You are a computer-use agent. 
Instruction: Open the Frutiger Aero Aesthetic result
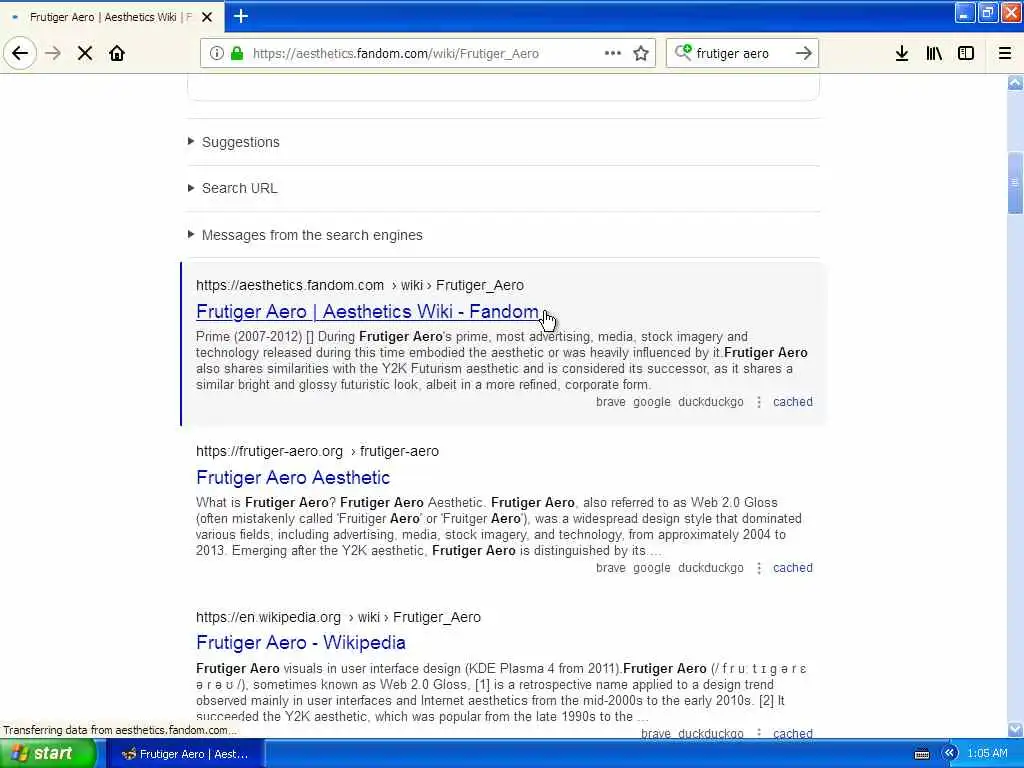[293, 477]
